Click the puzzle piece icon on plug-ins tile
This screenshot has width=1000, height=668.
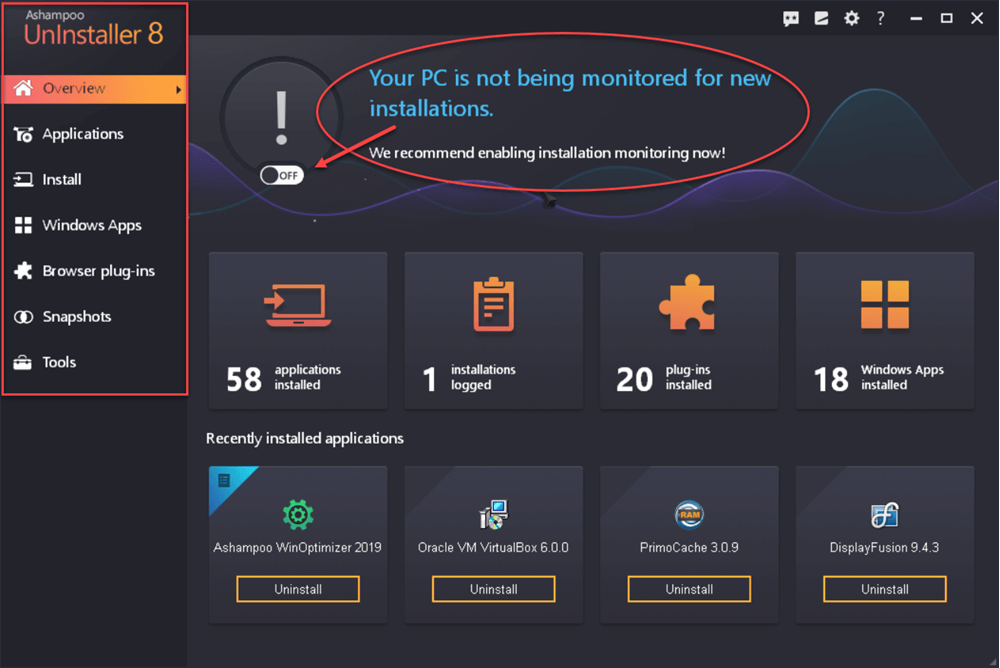pos(688,302)
